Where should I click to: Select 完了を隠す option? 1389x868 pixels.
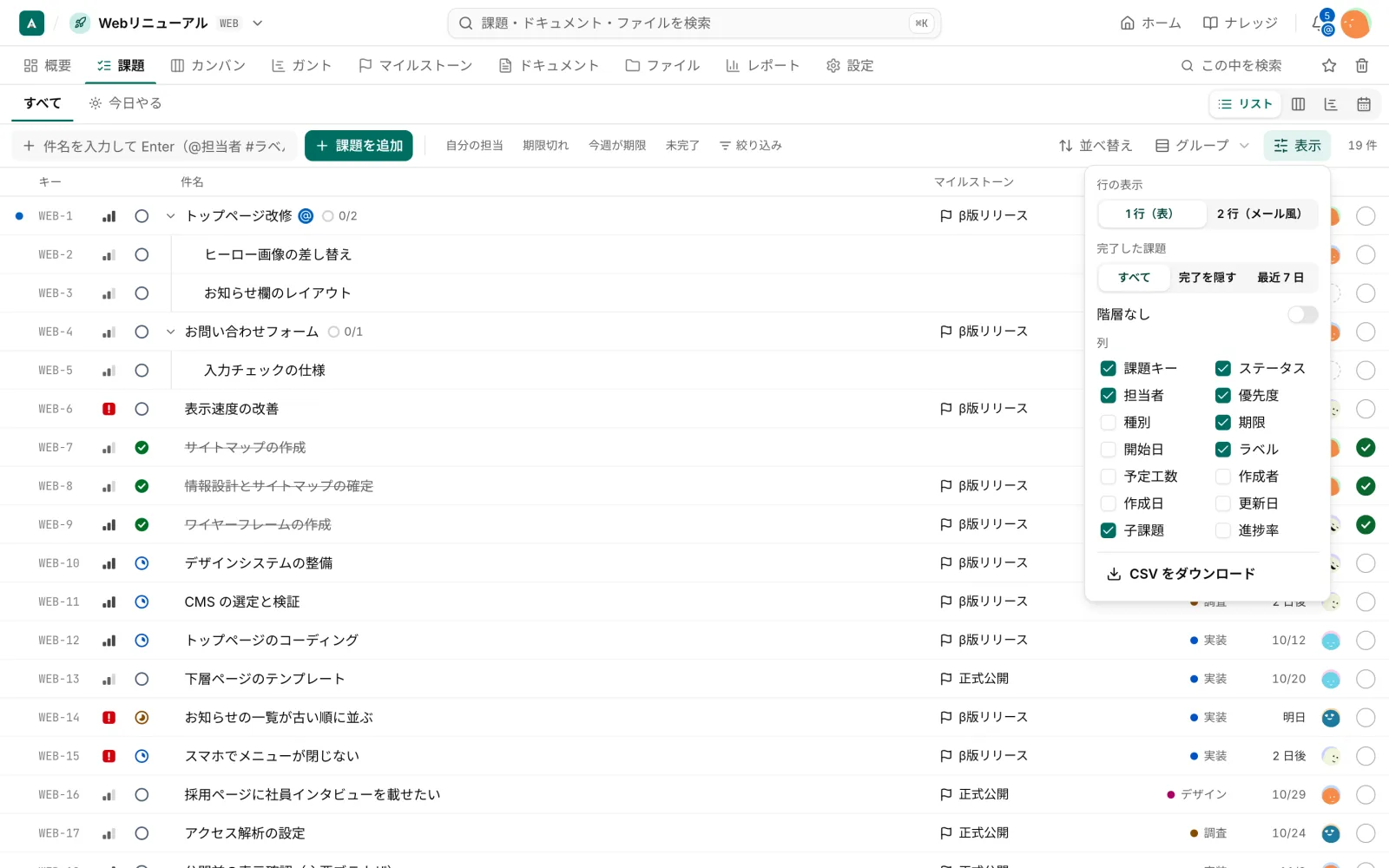pyautogui.click(x=1207, y=278)
